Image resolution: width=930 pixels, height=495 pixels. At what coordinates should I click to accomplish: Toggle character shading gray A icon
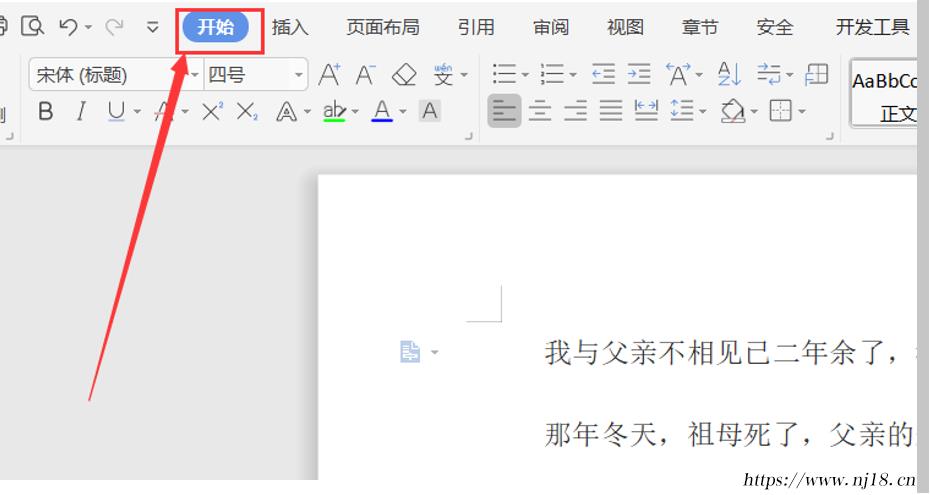tap(430, 111)
